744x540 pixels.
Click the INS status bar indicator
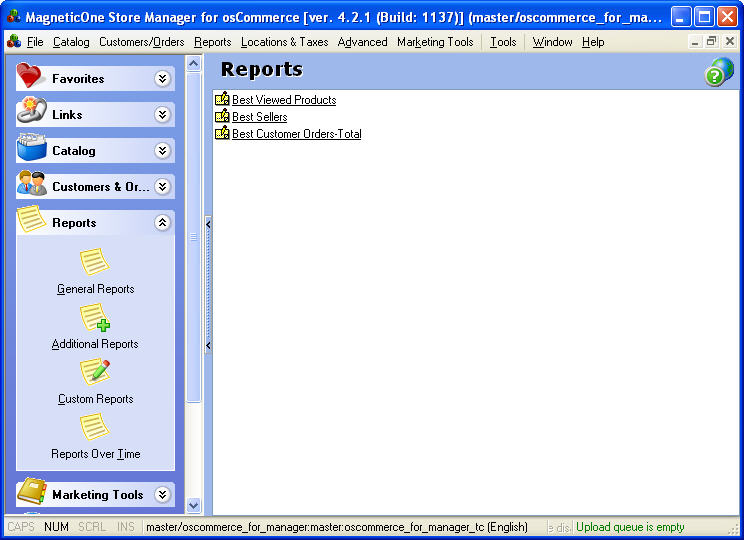point(126,527)
